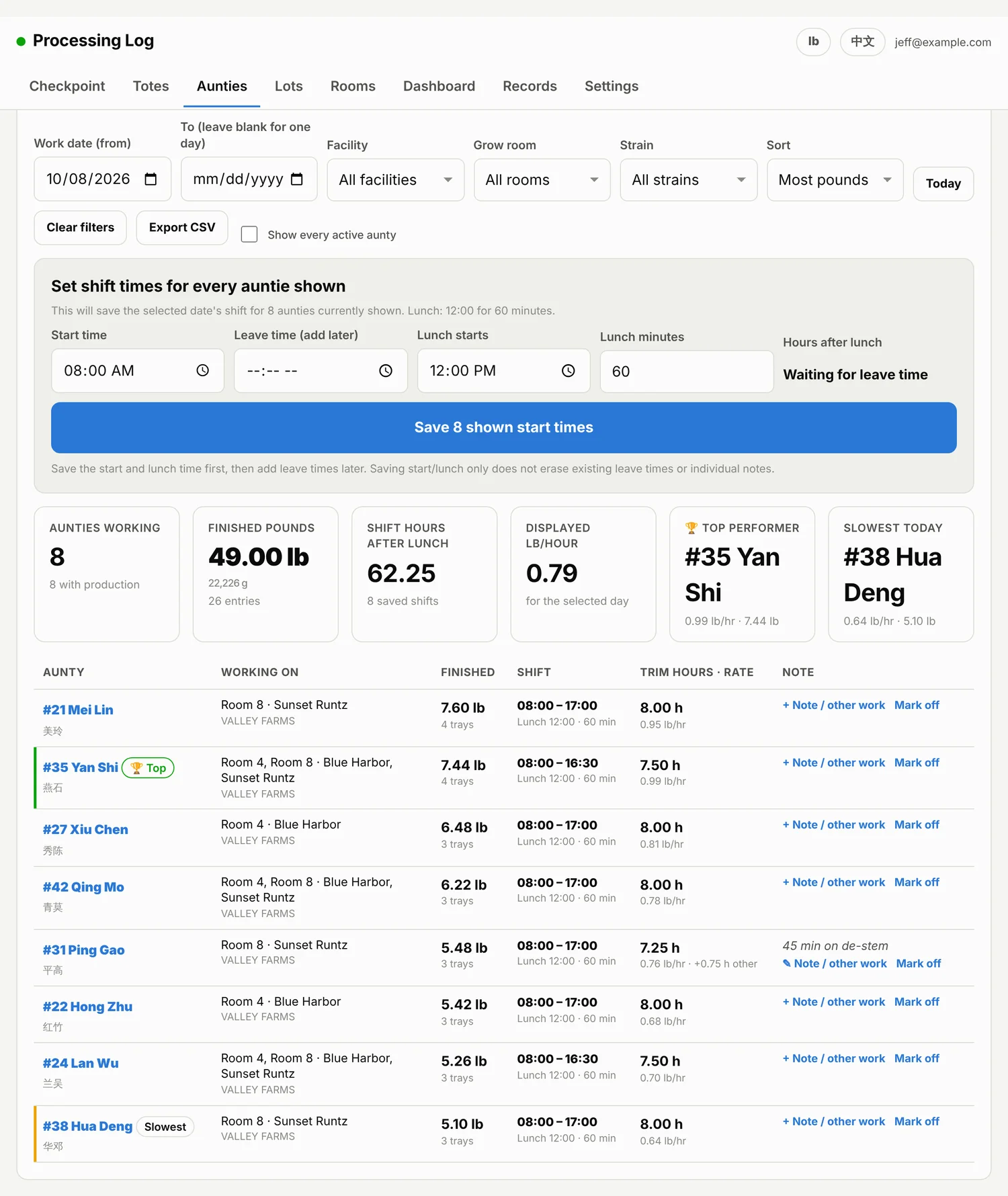Navigate to the Rooms tab
This screenshot has height=1196, width=1008.
pos(353,86)
